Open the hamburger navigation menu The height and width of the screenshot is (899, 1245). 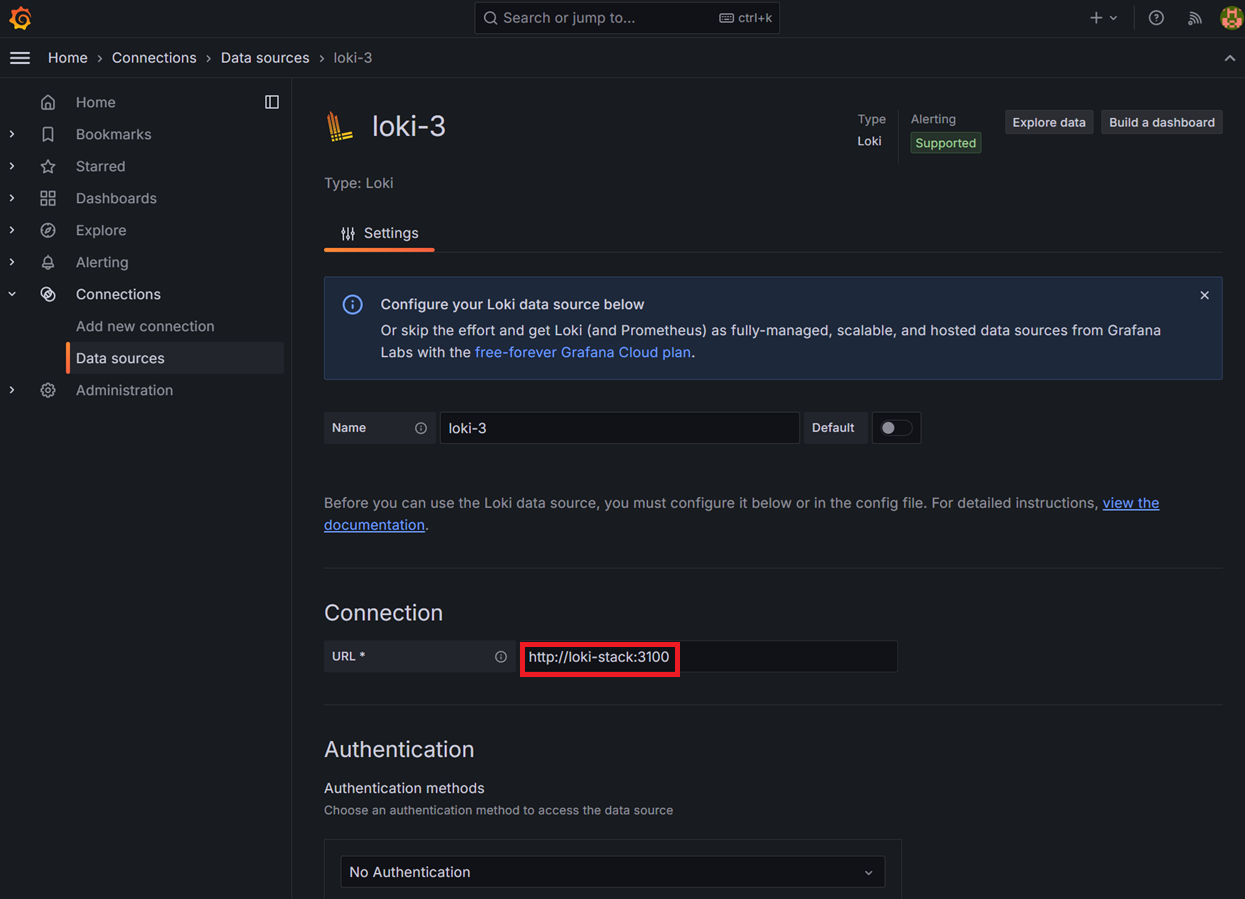click(x=20, y=58)
